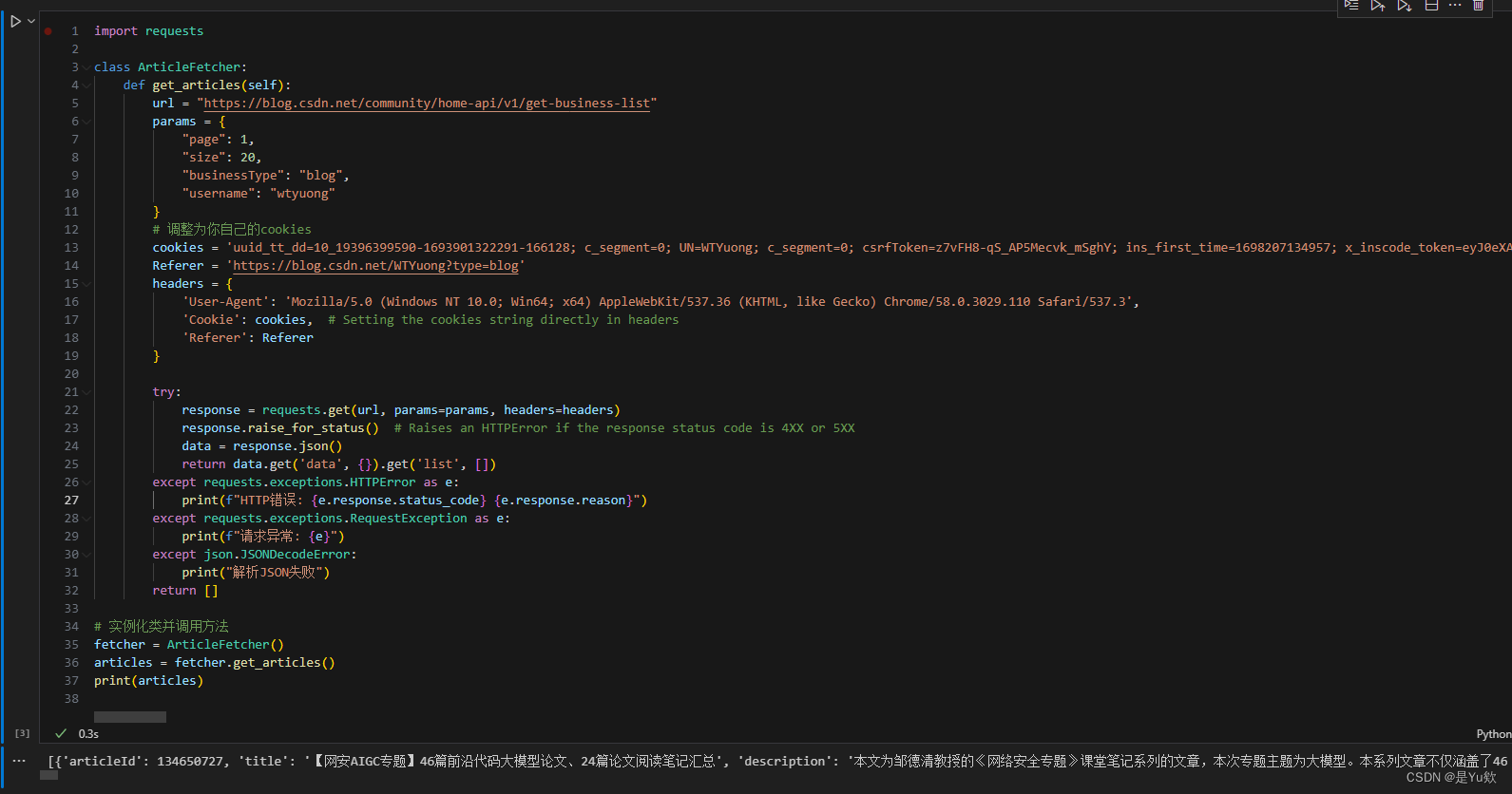Click the "wtyuong" value string
Viewport: 1512px width, 794px height.
pos(302,194)
